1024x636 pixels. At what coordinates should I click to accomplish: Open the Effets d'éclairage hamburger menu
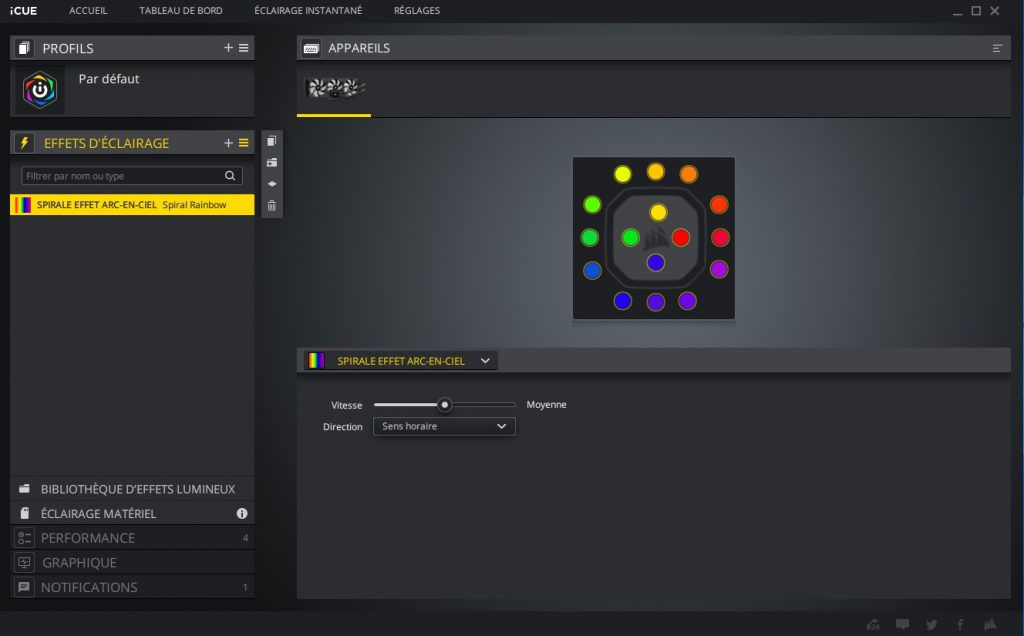coord(243,143)
